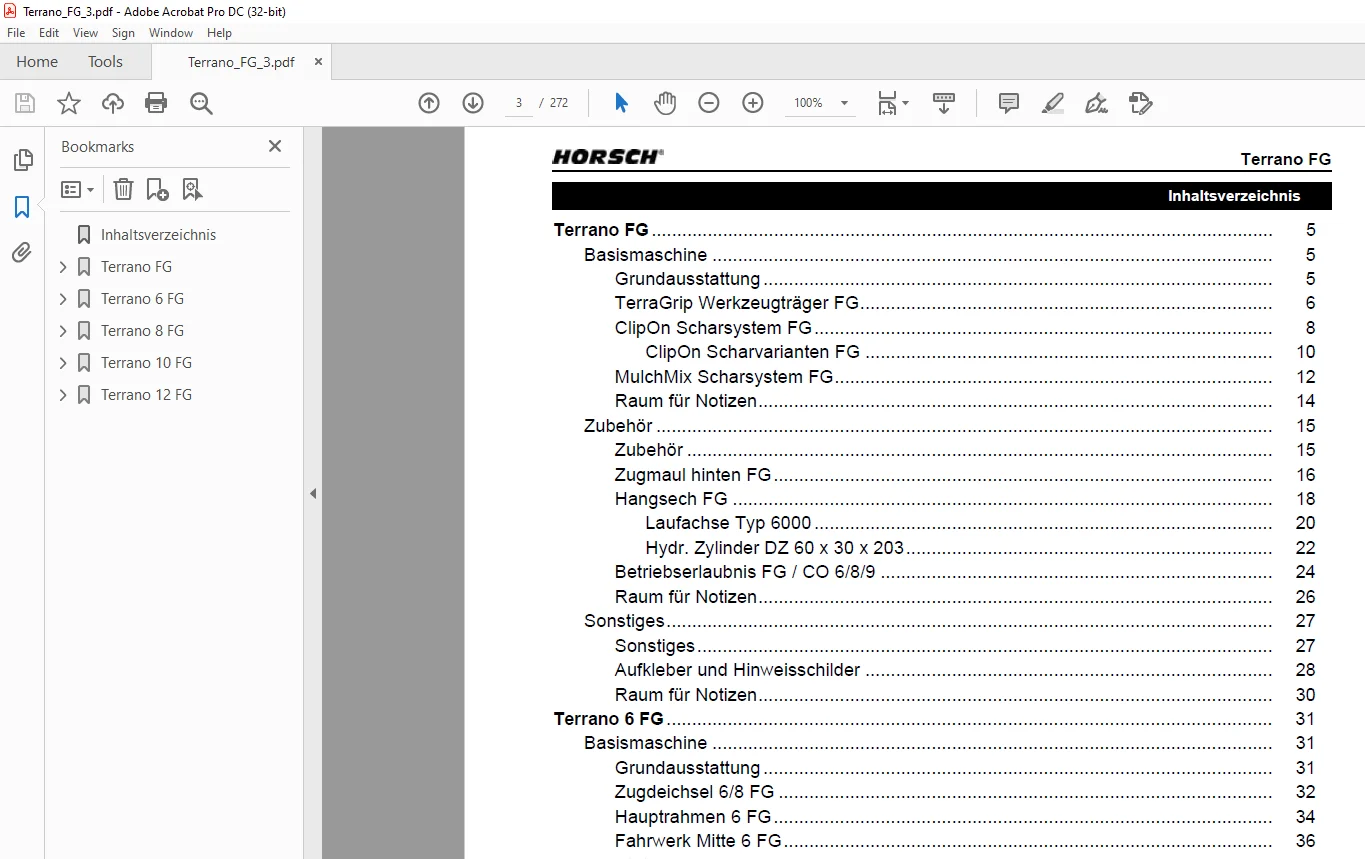The image size is (1365, 859).
Task: Close the Terrano_FG_3.pdf tab
Action: [x=318, y=62]
